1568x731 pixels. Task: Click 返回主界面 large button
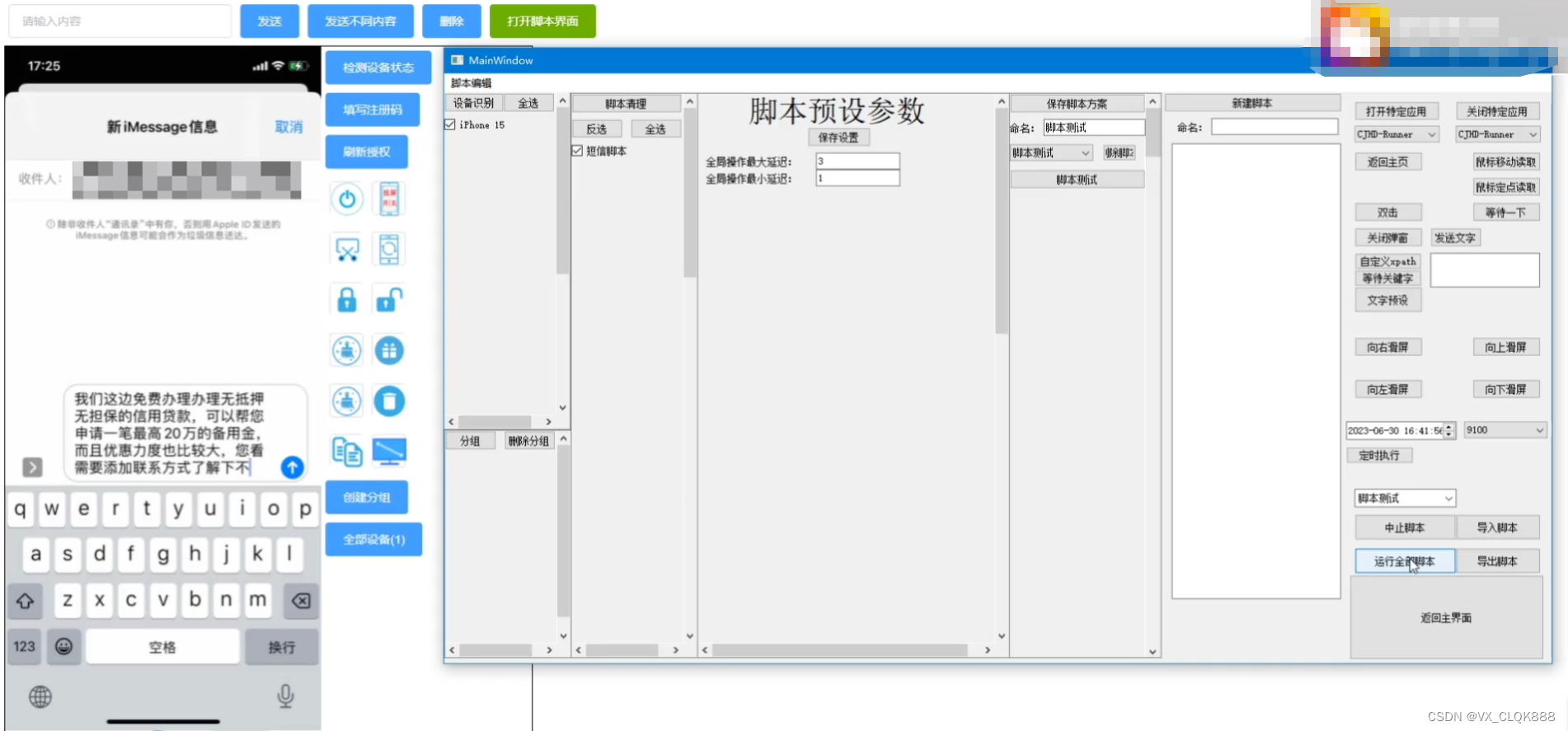coord(1446,617)
